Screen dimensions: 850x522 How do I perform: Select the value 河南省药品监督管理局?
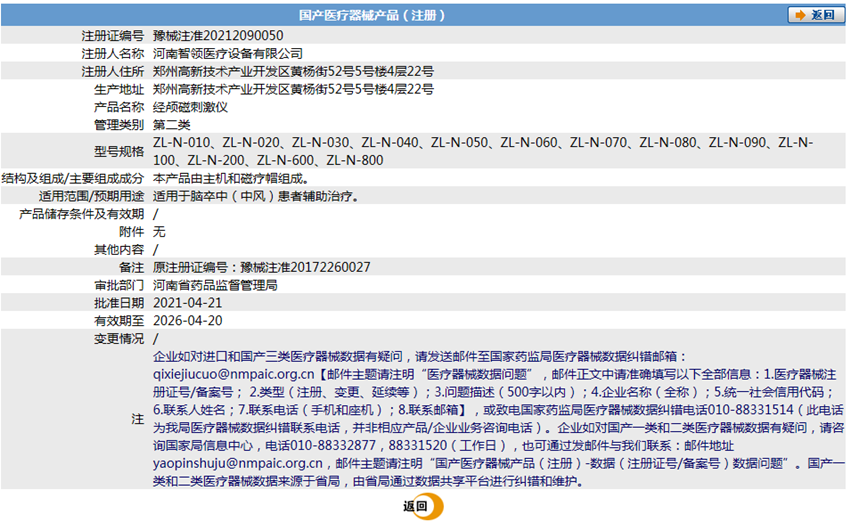point(215,285)
